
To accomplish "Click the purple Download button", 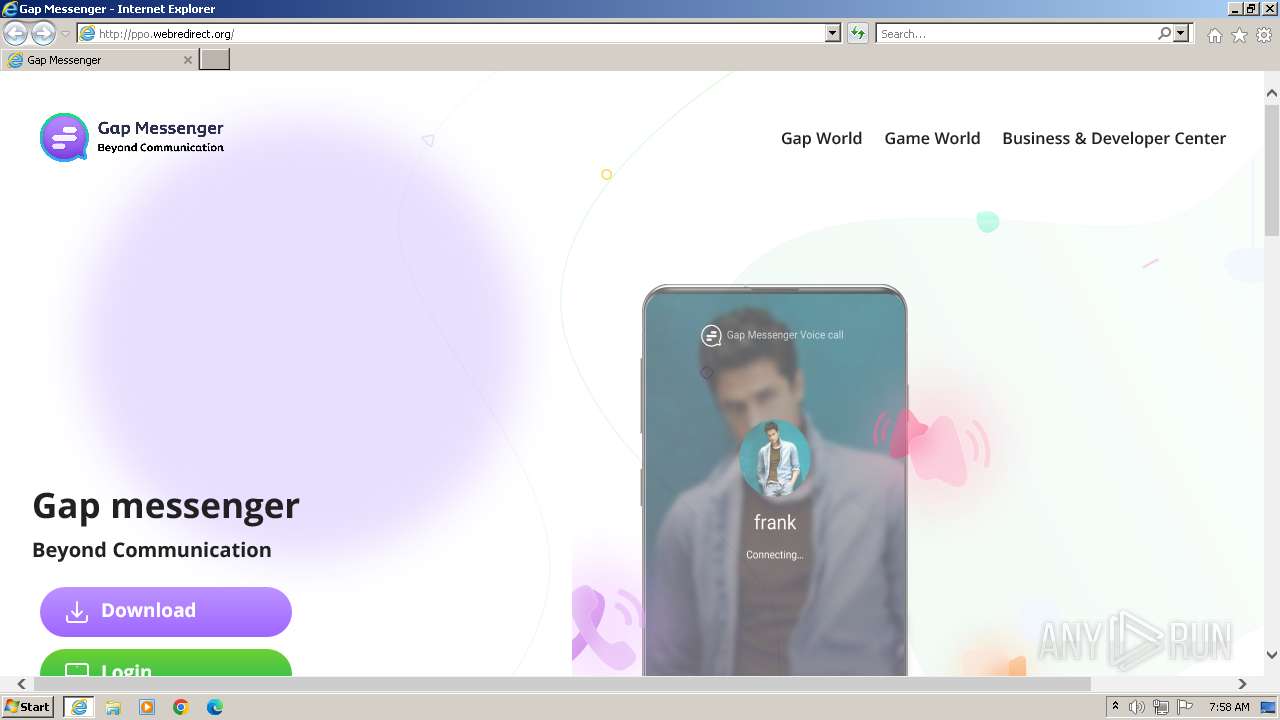I will (166, 611).
